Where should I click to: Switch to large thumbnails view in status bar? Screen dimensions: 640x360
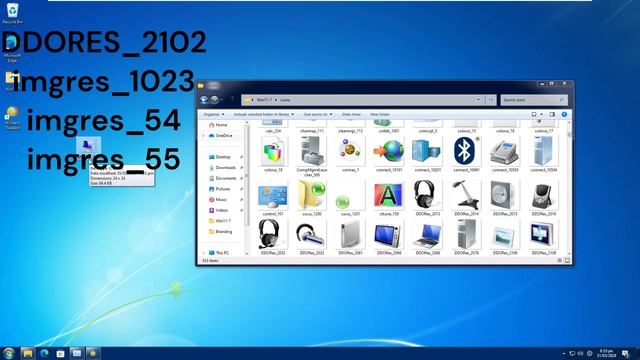(567, 260)
